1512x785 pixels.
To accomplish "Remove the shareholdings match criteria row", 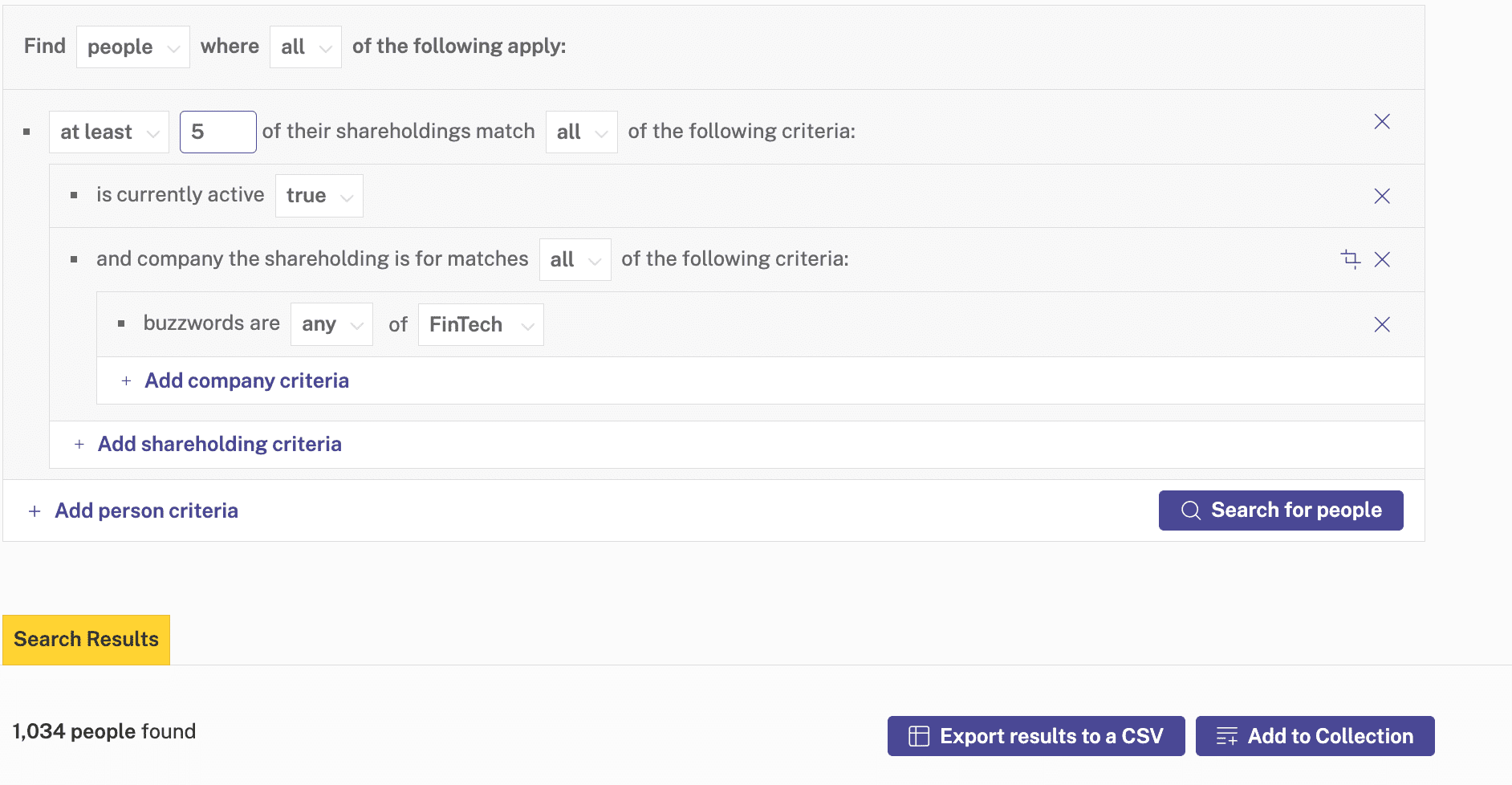I will (x=1381, y=121).
